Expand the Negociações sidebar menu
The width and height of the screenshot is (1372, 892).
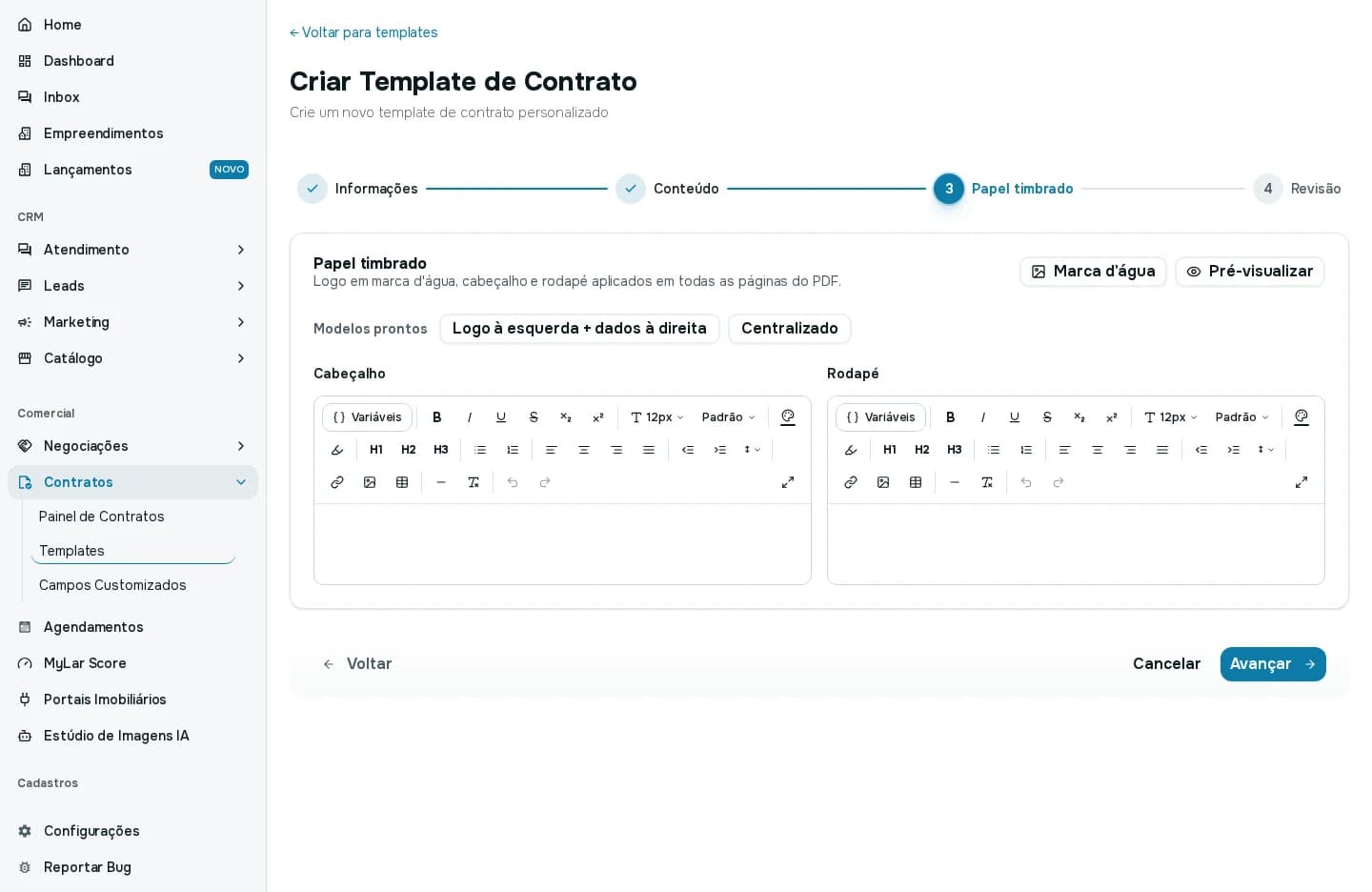coord(132,446)
